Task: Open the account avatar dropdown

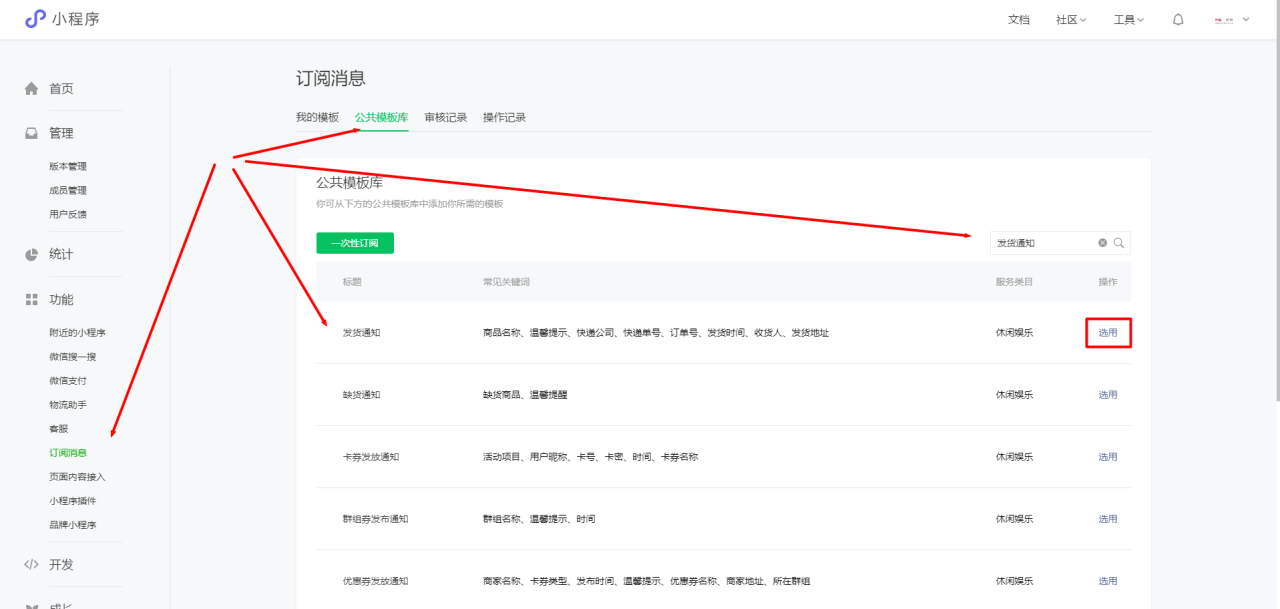Action: click(x=1232, y=20)
